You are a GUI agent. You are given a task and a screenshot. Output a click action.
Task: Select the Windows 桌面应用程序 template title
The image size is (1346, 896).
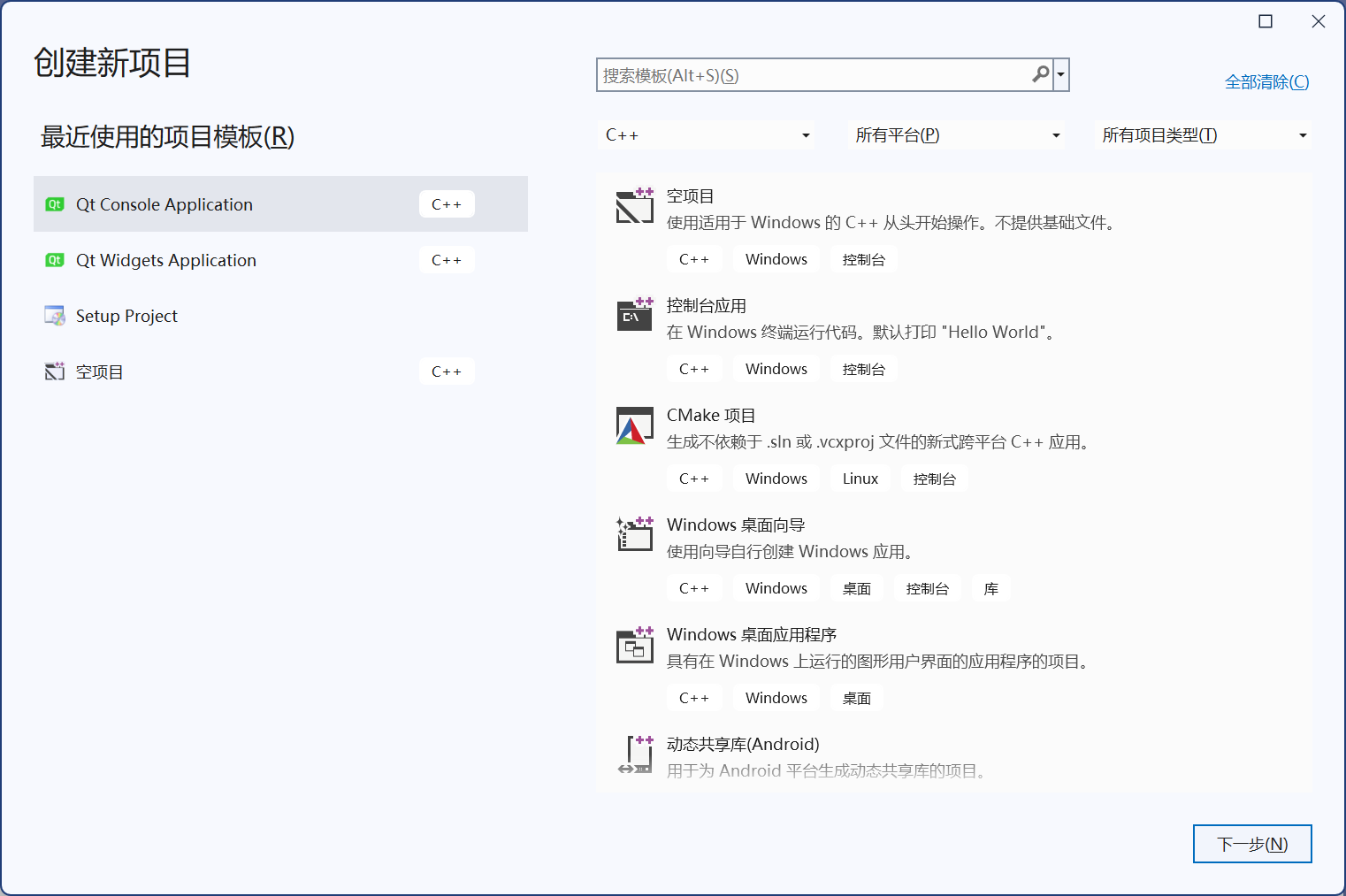click(x=752, y=635)
